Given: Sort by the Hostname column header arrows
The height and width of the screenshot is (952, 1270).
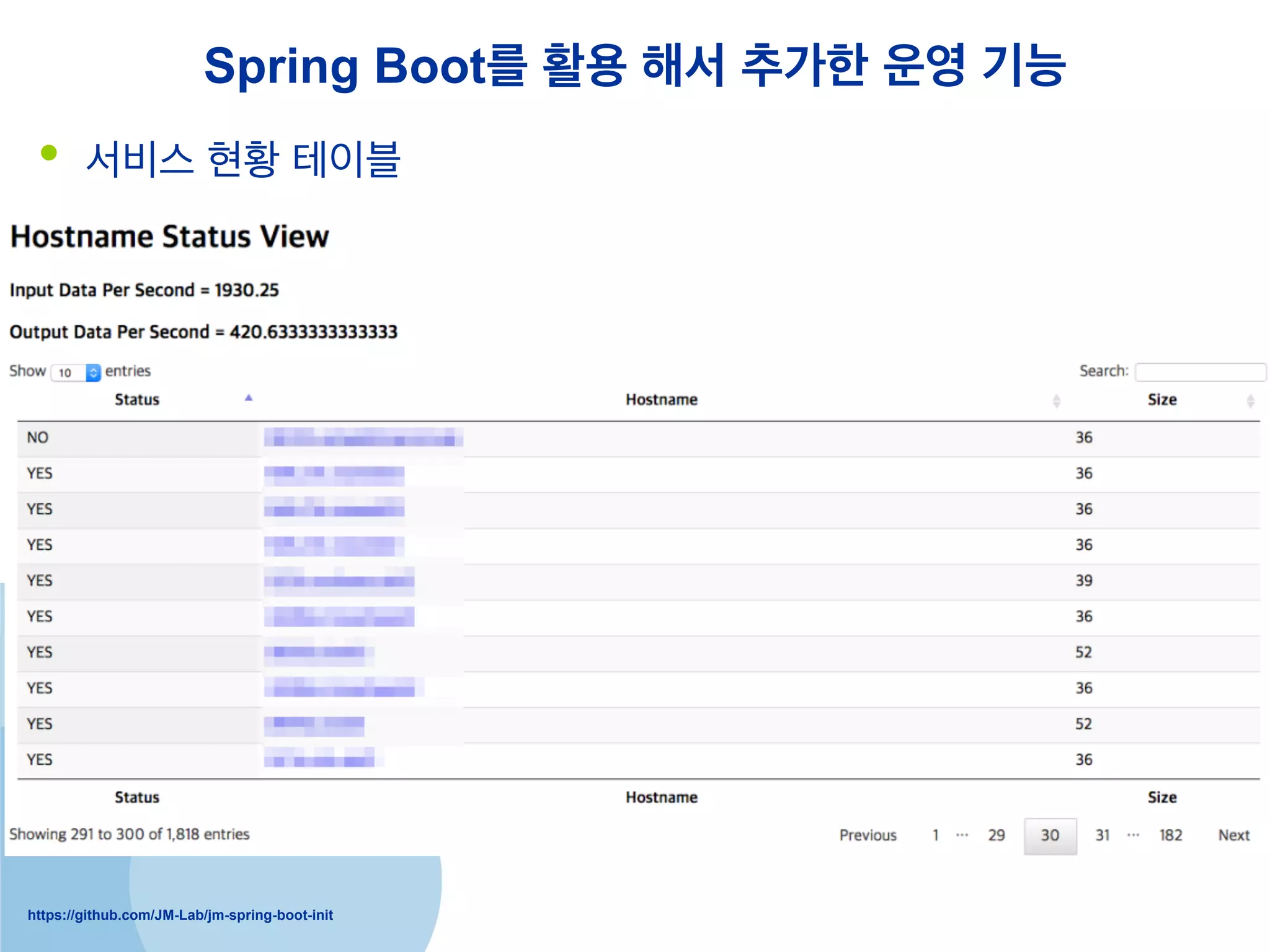Looking at the screenshot, I should pos(1056,401).
